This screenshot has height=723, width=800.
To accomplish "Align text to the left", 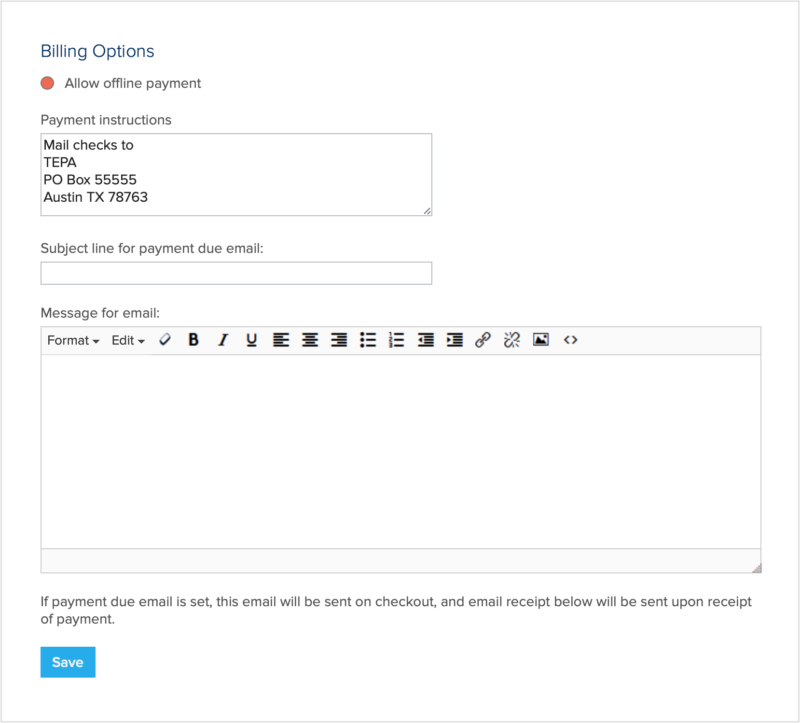I will pyautogui.click(x=281, y=340).
